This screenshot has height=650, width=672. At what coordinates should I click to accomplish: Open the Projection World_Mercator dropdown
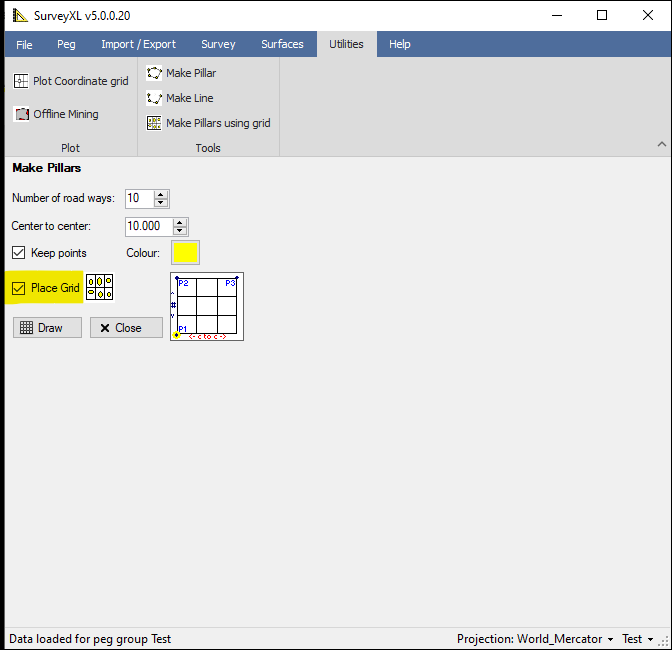534,639
